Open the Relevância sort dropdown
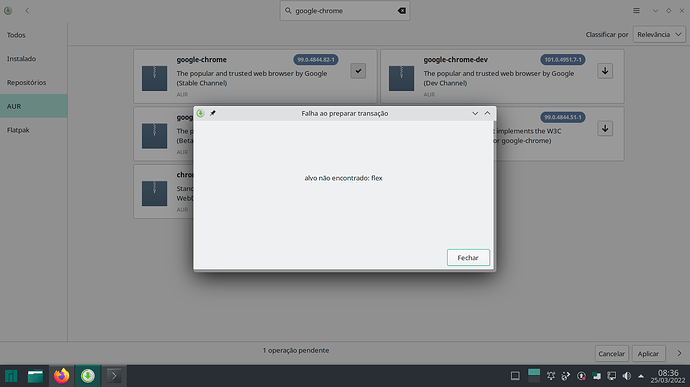Viewport: 690px width, 387px height. [x=659, y=34]
